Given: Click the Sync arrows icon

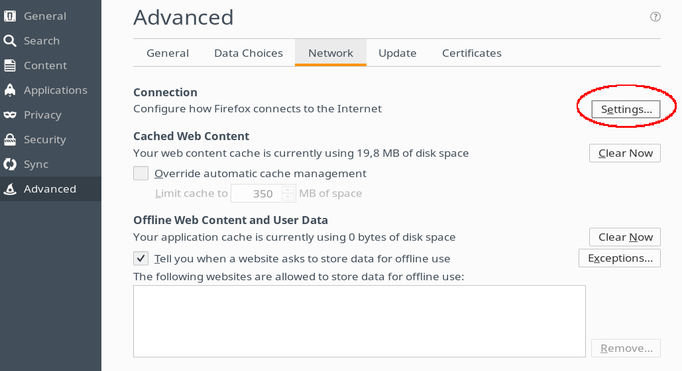Looking at the screenshot, I should click(x=10, y=164).
